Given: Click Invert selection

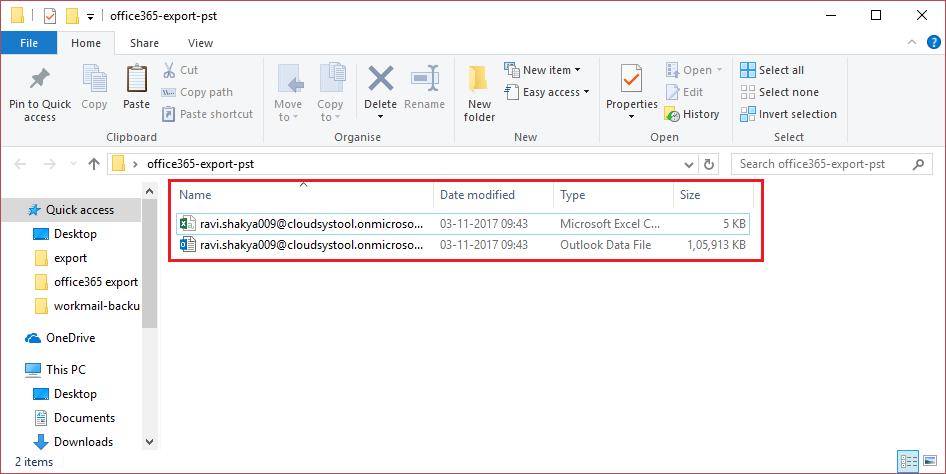Looking at the screenshot, I should [789, 114].
